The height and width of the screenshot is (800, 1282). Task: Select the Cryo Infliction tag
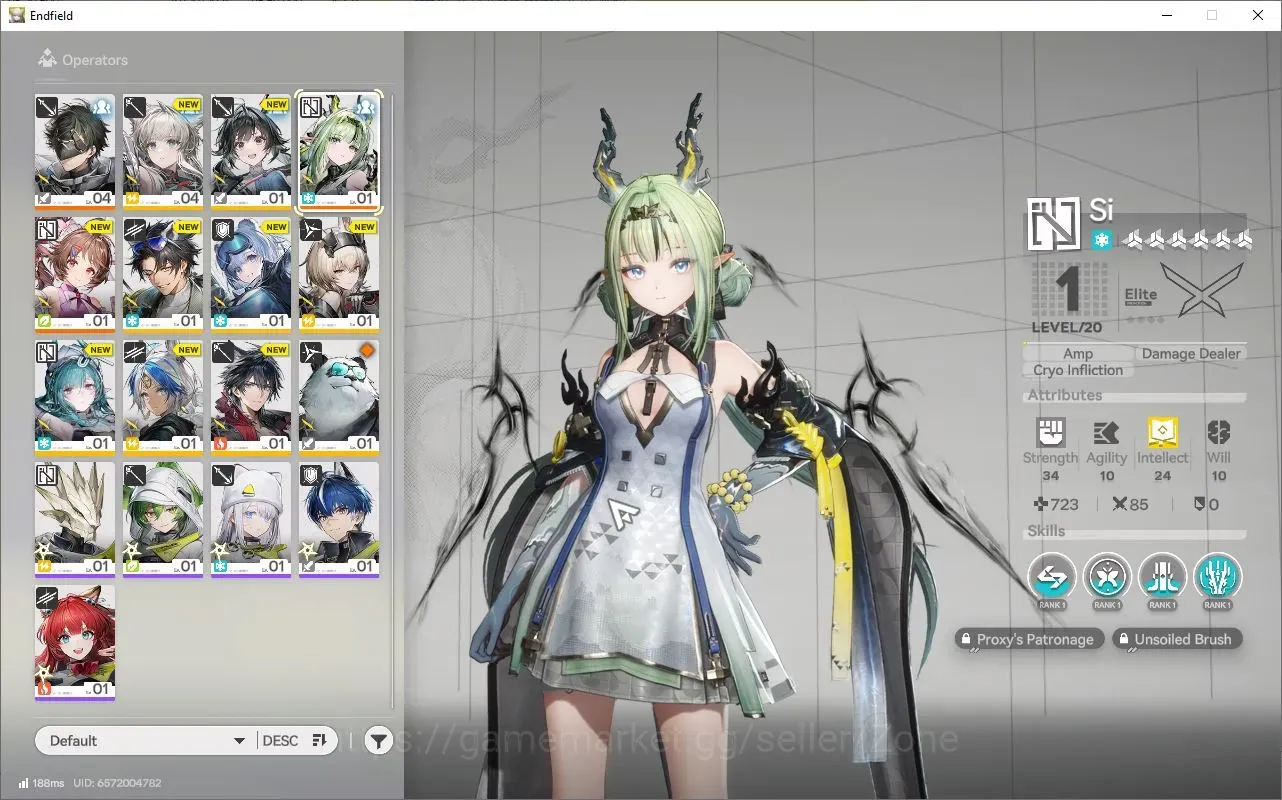[x=1078, y=371]
